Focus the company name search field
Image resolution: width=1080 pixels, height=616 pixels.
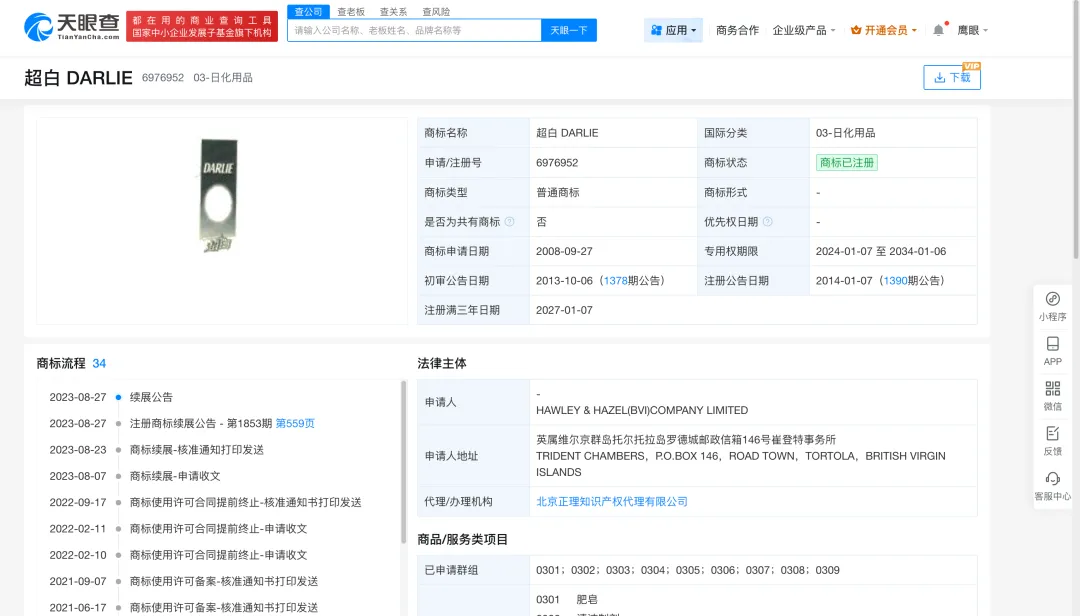(x=414, y=30)
